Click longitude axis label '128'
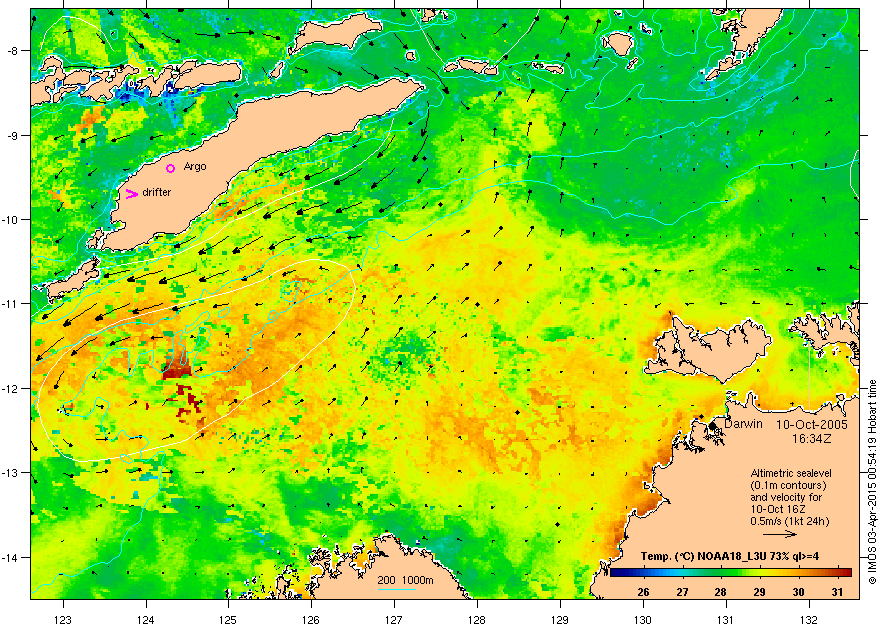Image resolution: width=880 pixels, height=630 pixels. click(x=476, y=620)
